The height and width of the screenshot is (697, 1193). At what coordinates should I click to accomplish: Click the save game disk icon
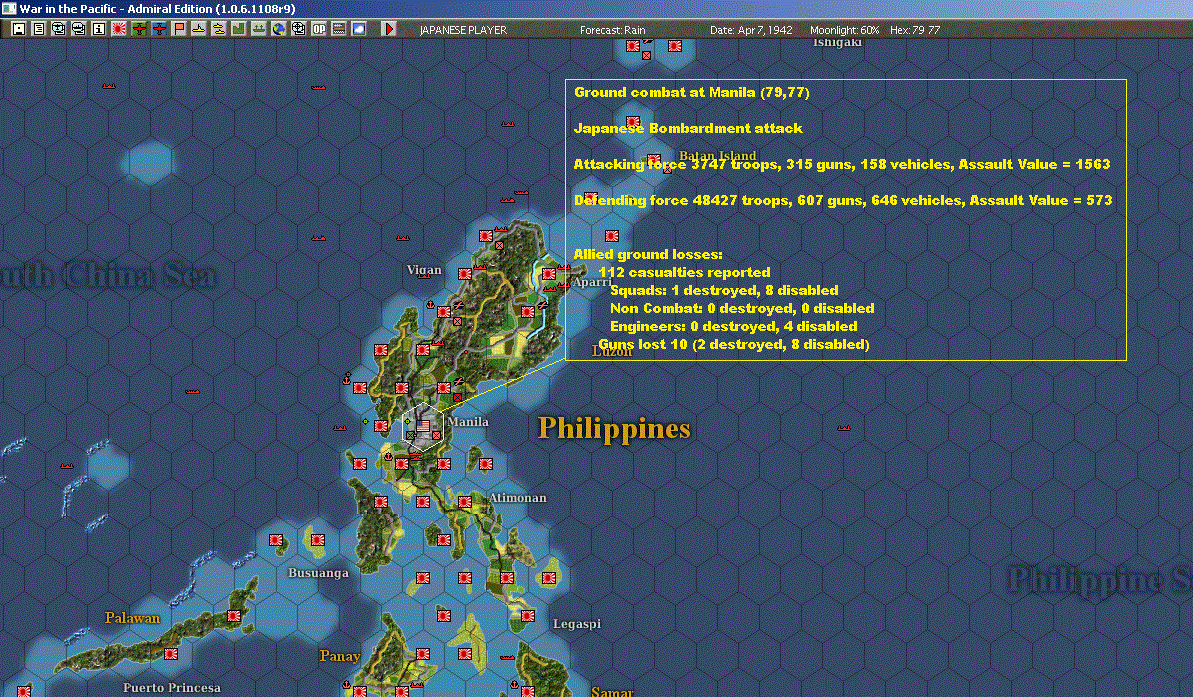(x=19, y=29)
